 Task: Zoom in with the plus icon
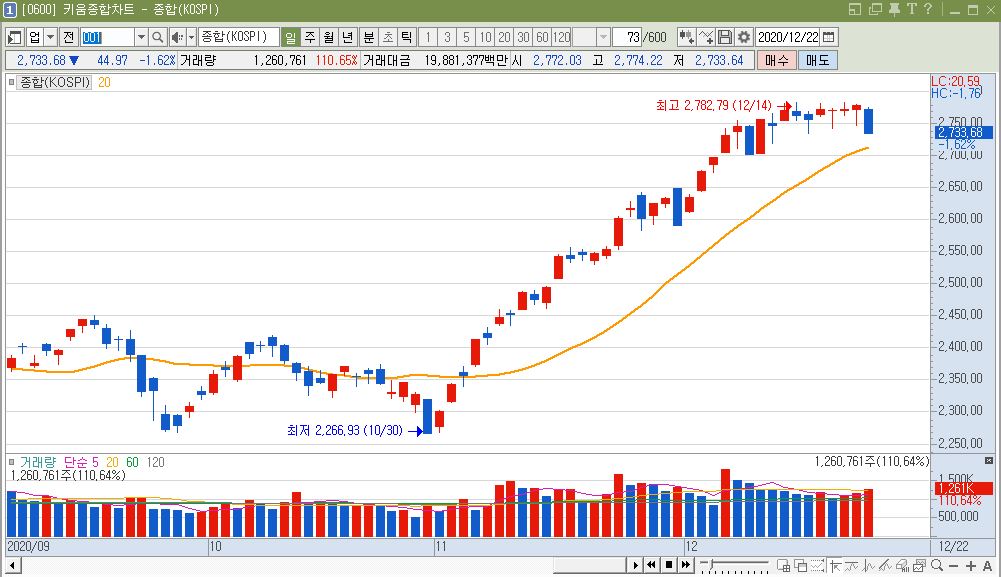coord(971,566)
